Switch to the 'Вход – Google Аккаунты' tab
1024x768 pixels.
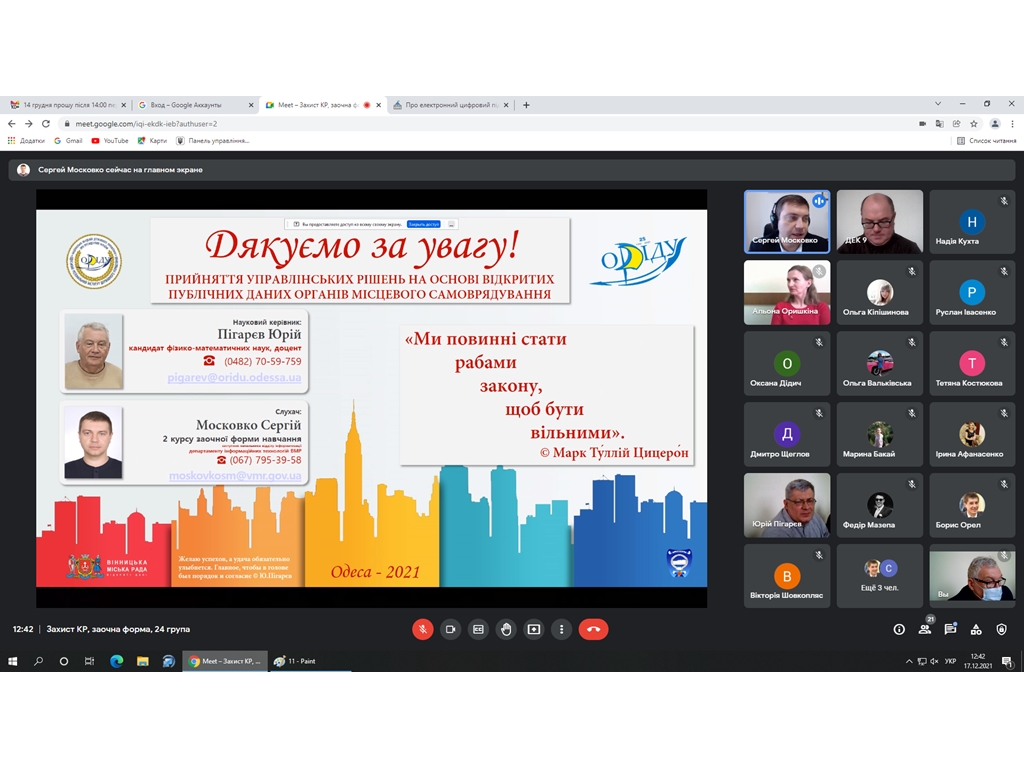click(195, 104)
